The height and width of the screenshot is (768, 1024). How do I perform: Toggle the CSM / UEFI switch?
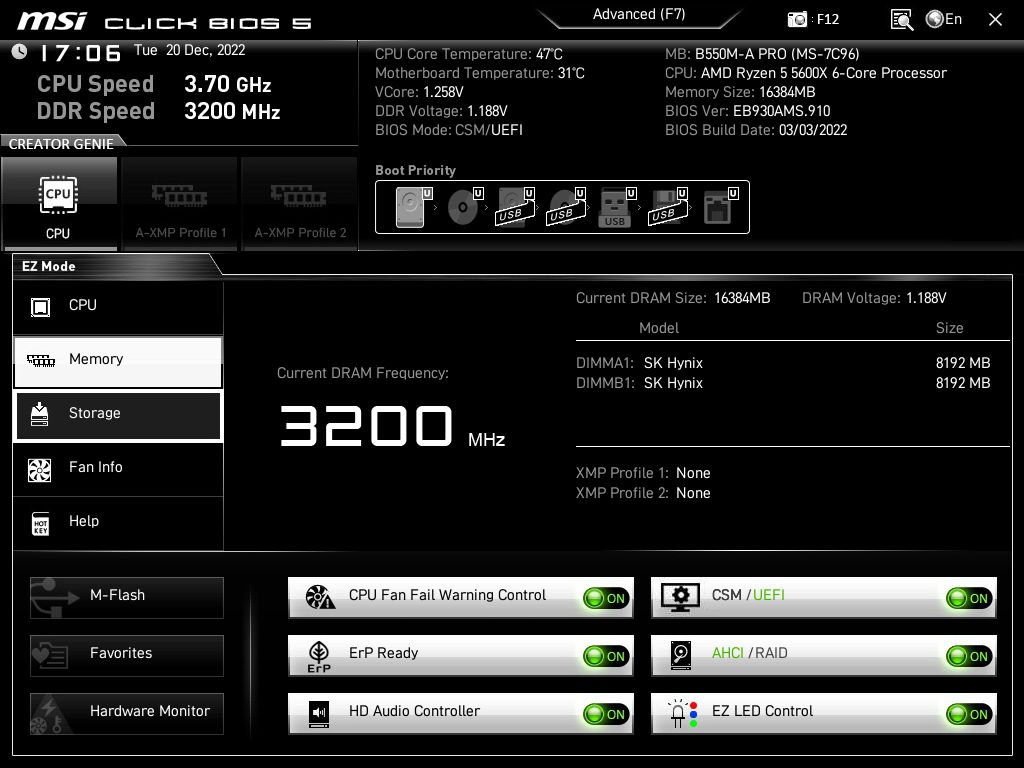click(969, 598)
